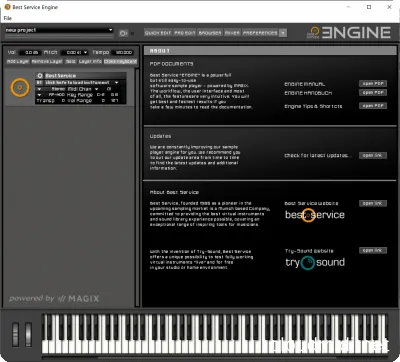This screenshot has height=362, width=400.
Task: Toggle the Solo button for the layer
Action: [x=70, y=62]
